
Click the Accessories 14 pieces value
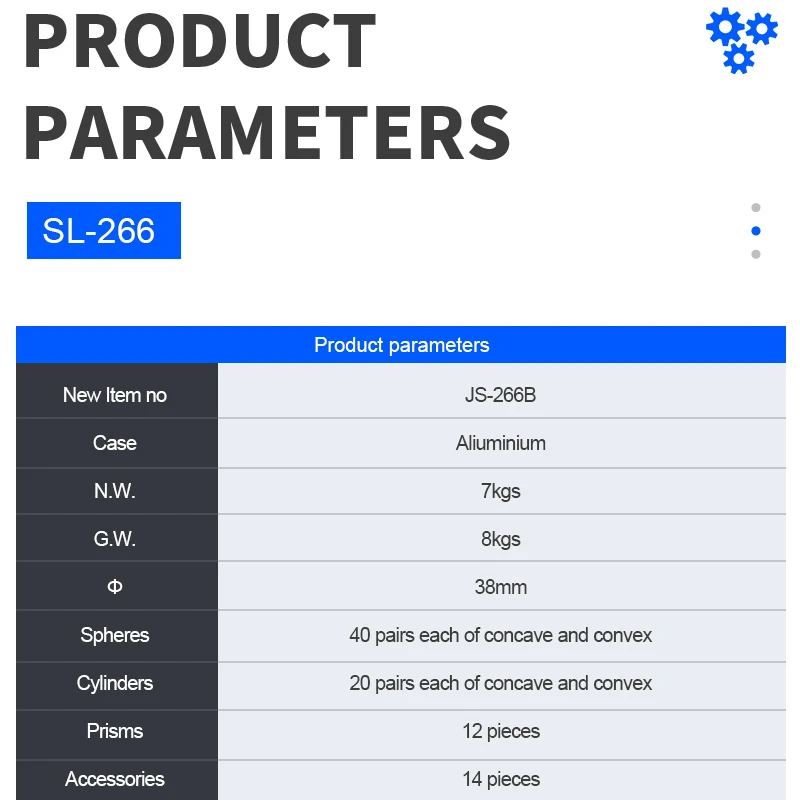[x=501, y=779]
